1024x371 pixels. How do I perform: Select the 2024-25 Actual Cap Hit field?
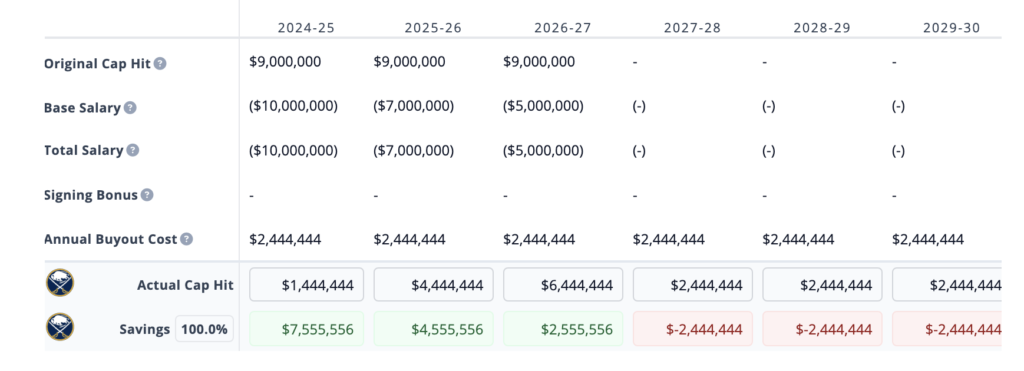(x=306, y=285)
